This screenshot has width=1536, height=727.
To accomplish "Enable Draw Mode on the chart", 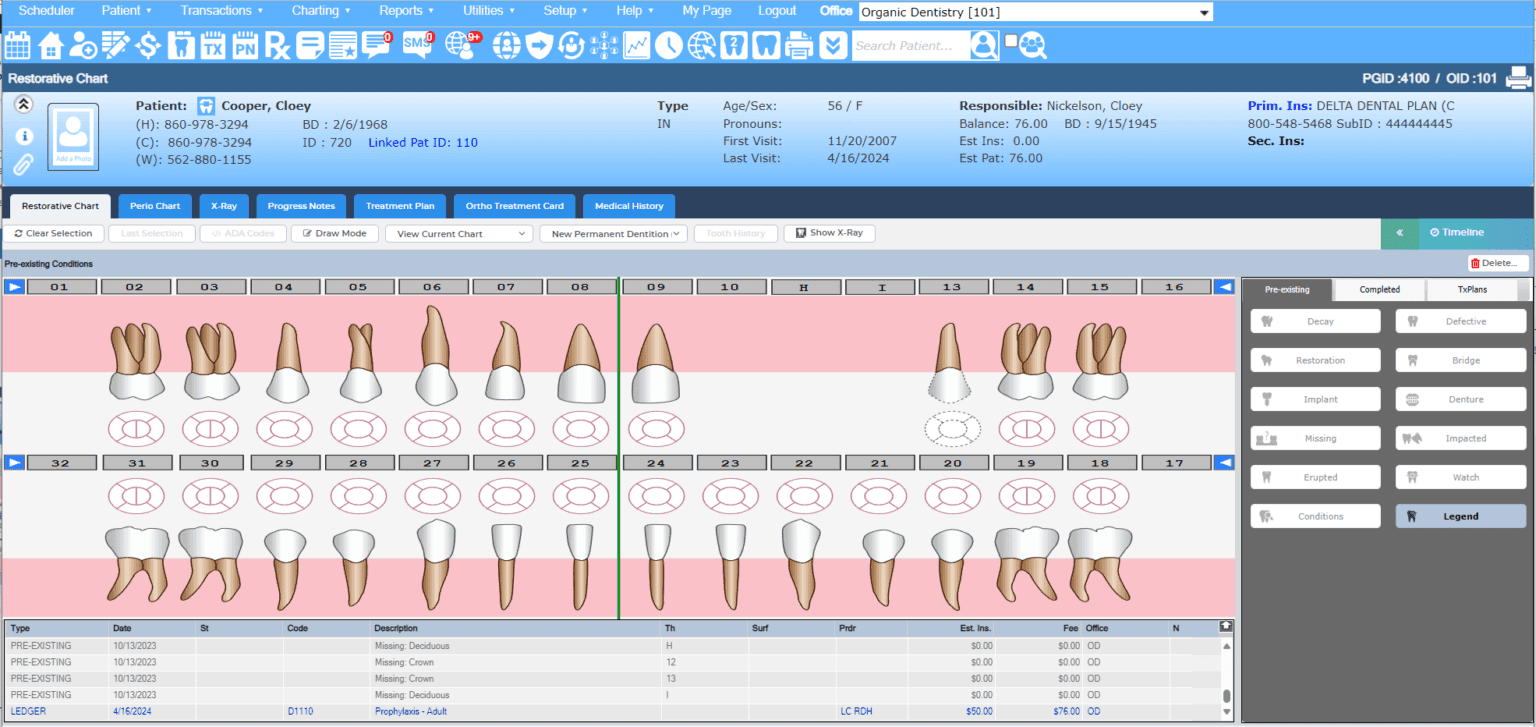I will pos(334,233).
